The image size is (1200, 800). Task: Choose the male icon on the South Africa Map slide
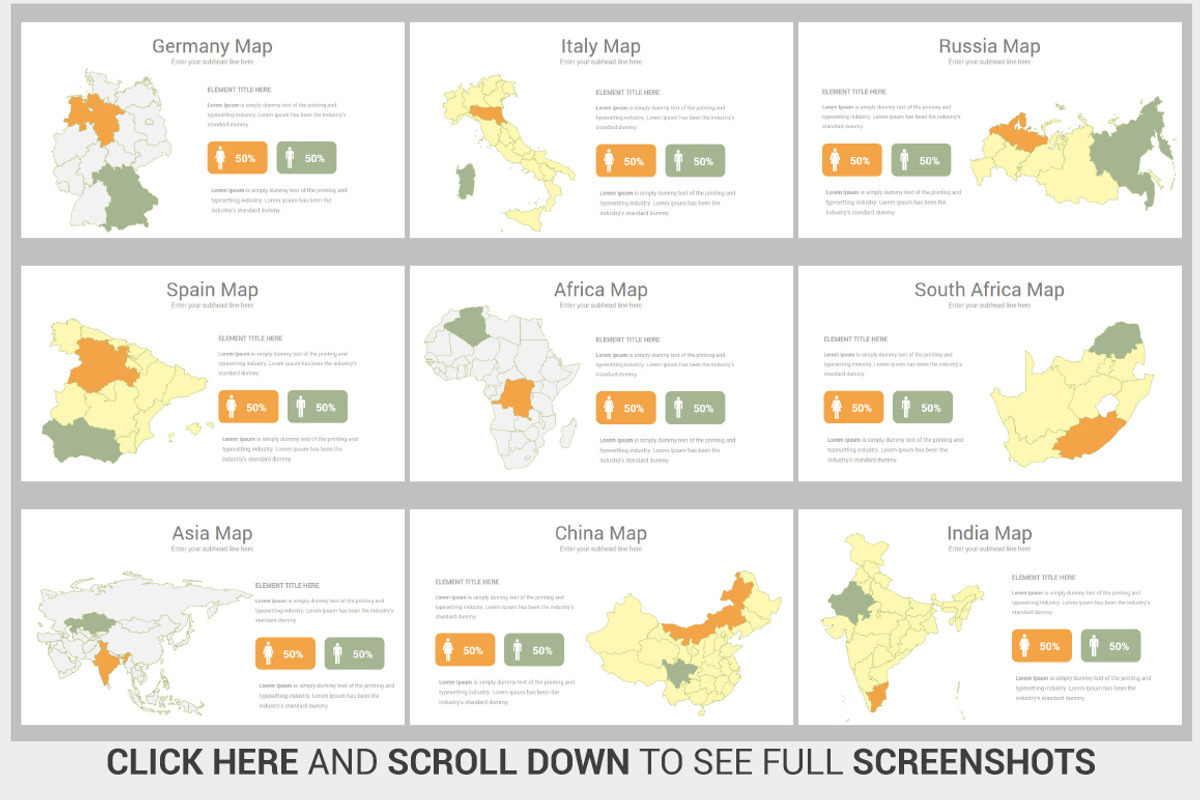(906, 407)
